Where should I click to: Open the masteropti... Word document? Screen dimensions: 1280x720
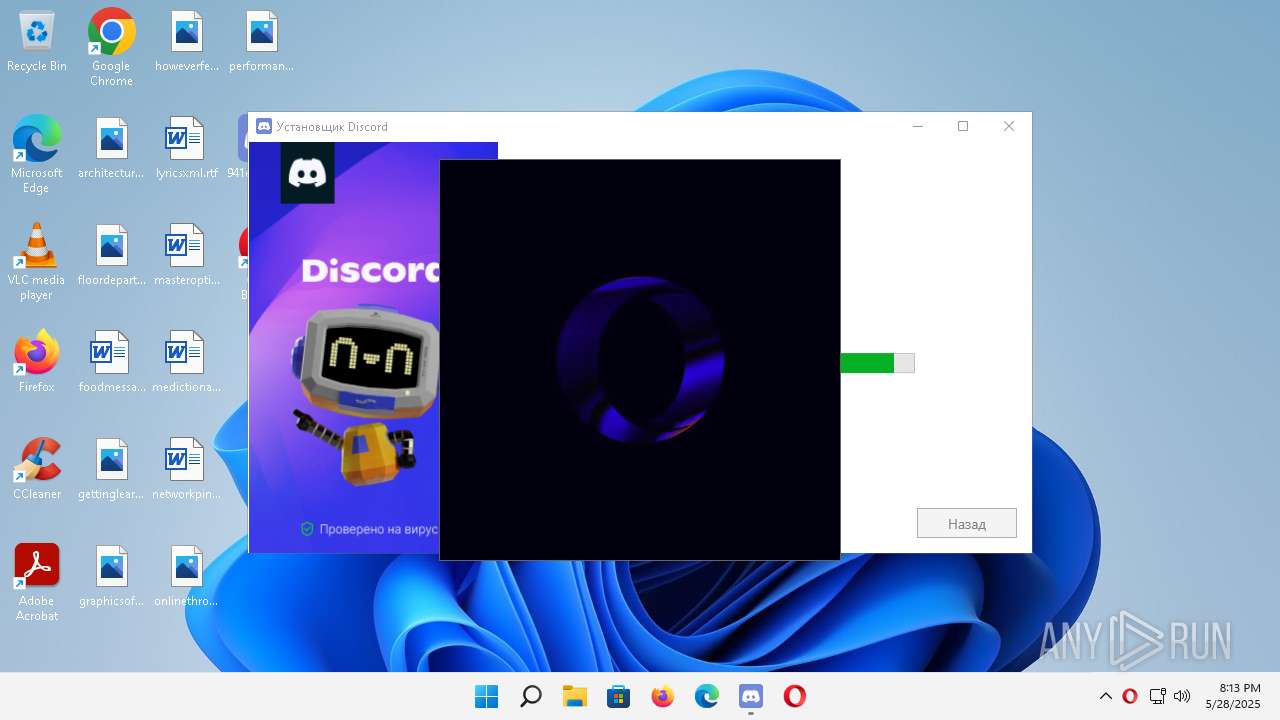coord(187,256)
